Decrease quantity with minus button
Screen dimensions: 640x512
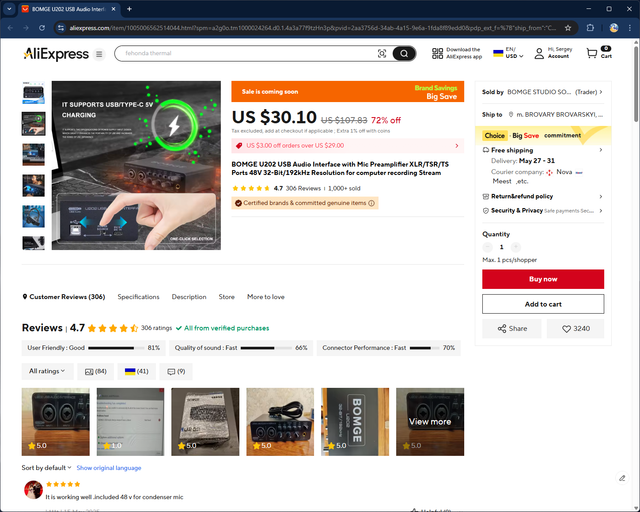click(x=488, y=247)
